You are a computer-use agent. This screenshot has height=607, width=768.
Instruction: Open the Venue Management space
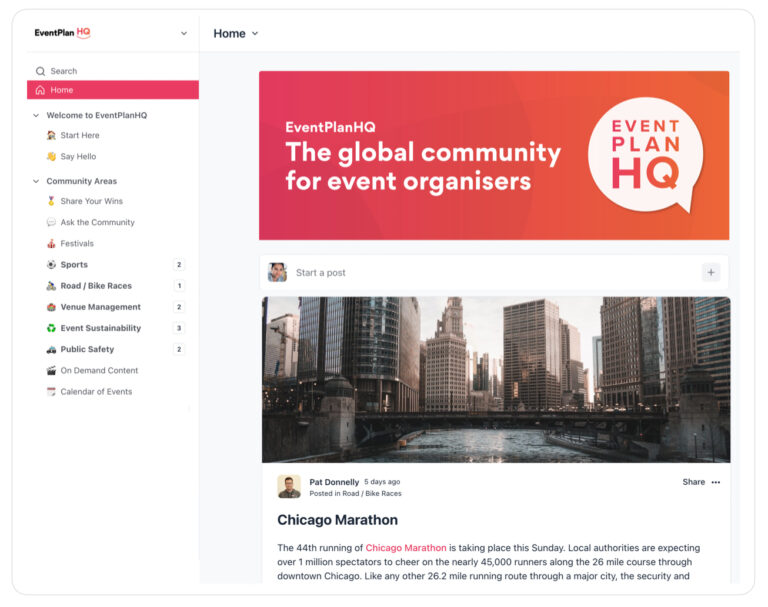click(100, 307)
